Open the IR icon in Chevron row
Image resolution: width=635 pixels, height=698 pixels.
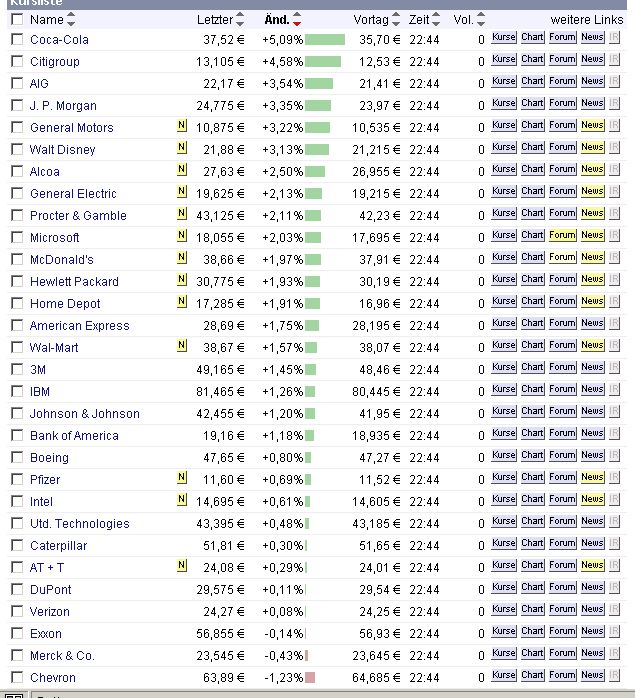click(614, 675)
